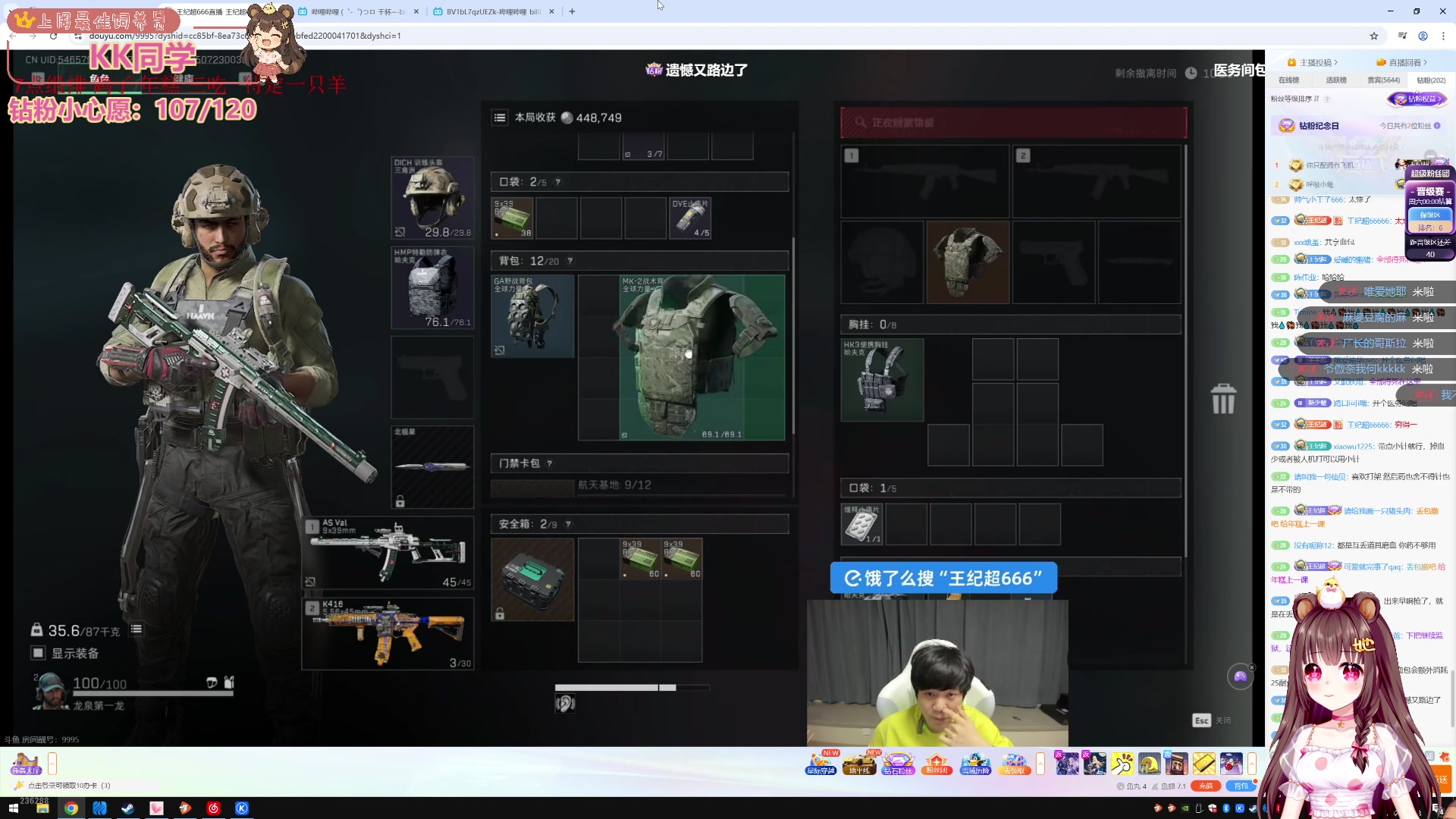The height and width of the screenshot is (819, 1456).
Task: Select the red airplane gift icon
Action: tap(1231, 763)
